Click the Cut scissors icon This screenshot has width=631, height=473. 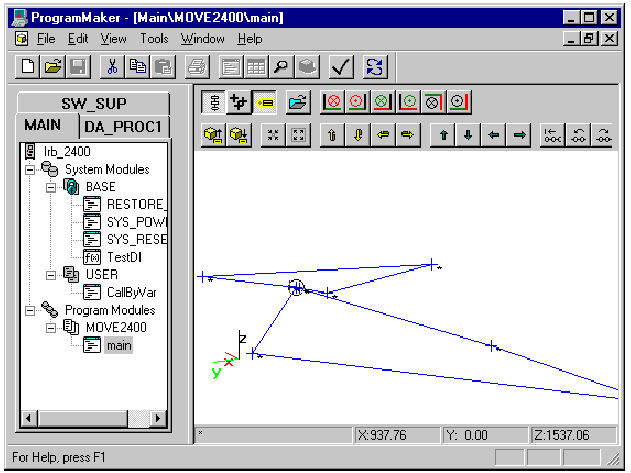[x=112, y=66]
